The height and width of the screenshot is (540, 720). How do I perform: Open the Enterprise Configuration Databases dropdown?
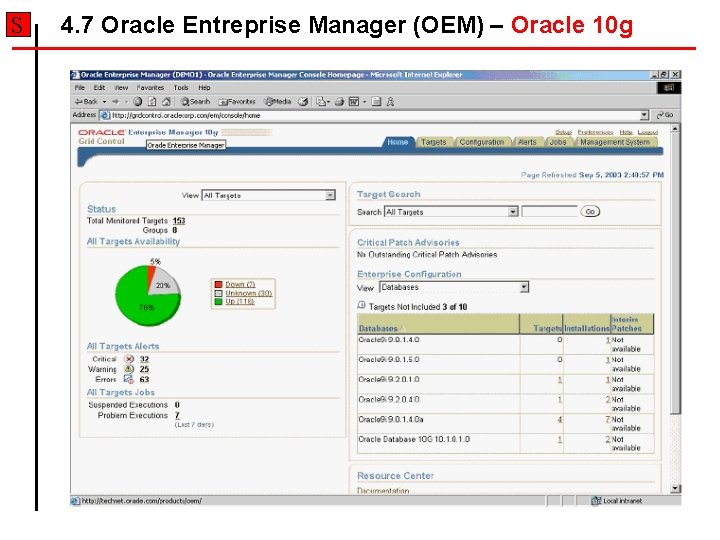454,287
